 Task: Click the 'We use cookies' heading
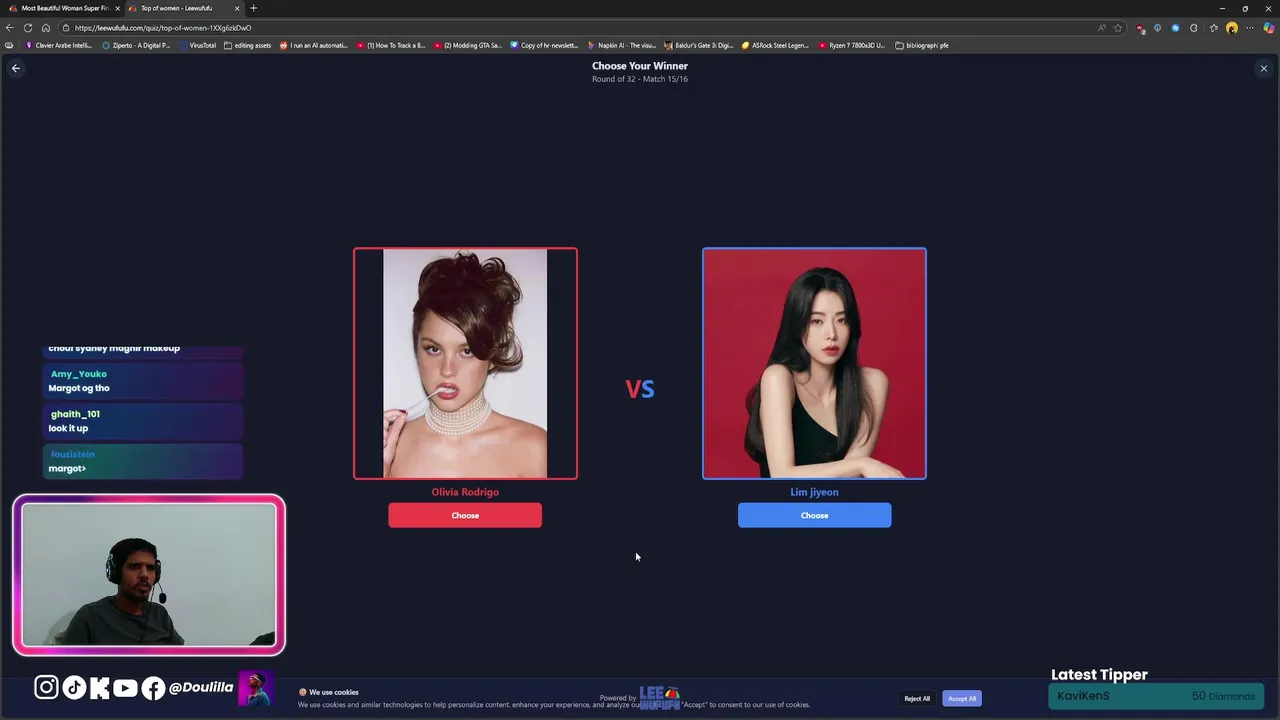pyautogui.click(x=334, y=692)
